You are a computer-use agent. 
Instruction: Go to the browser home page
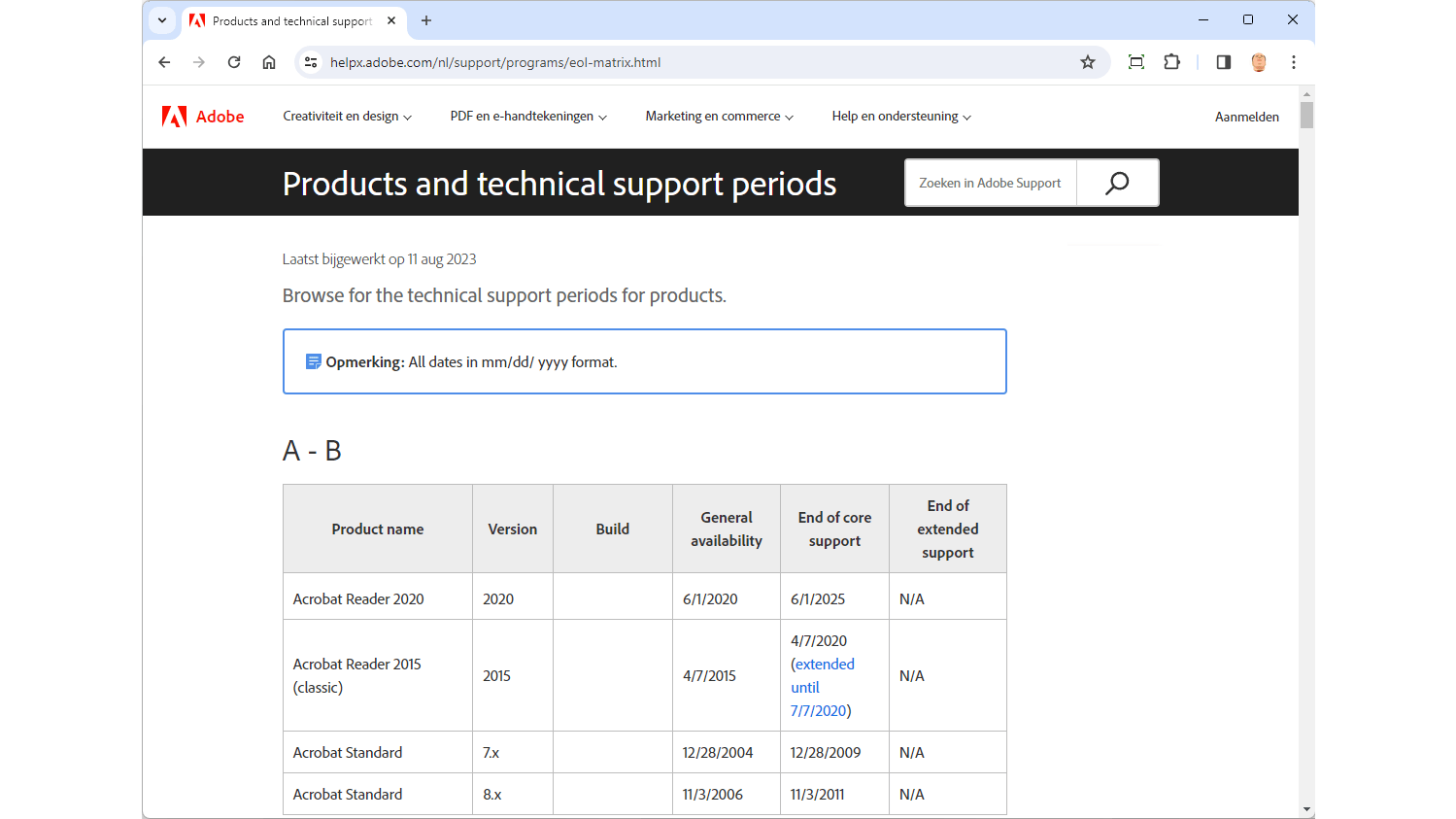coord(269,62)
